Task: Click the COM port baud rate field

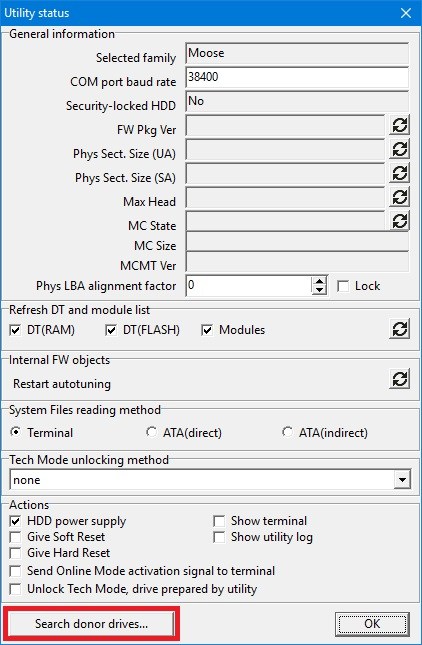Action: pos(297,77)
